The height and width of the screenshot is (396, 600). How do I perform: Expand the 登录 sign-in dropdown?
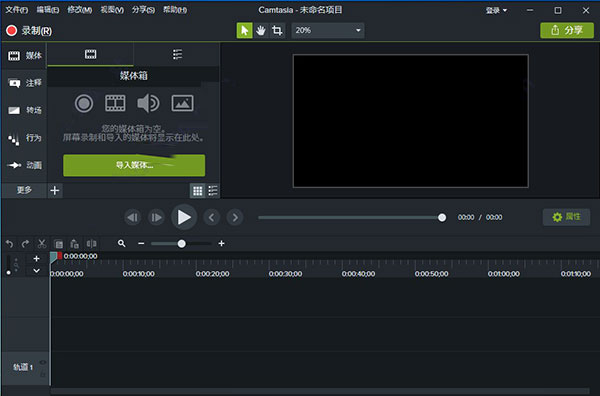coord(496,10)
